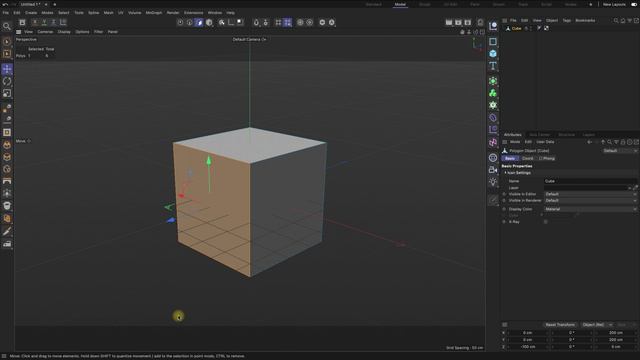Open Edit Render Settings icon

tap(468, 22)
